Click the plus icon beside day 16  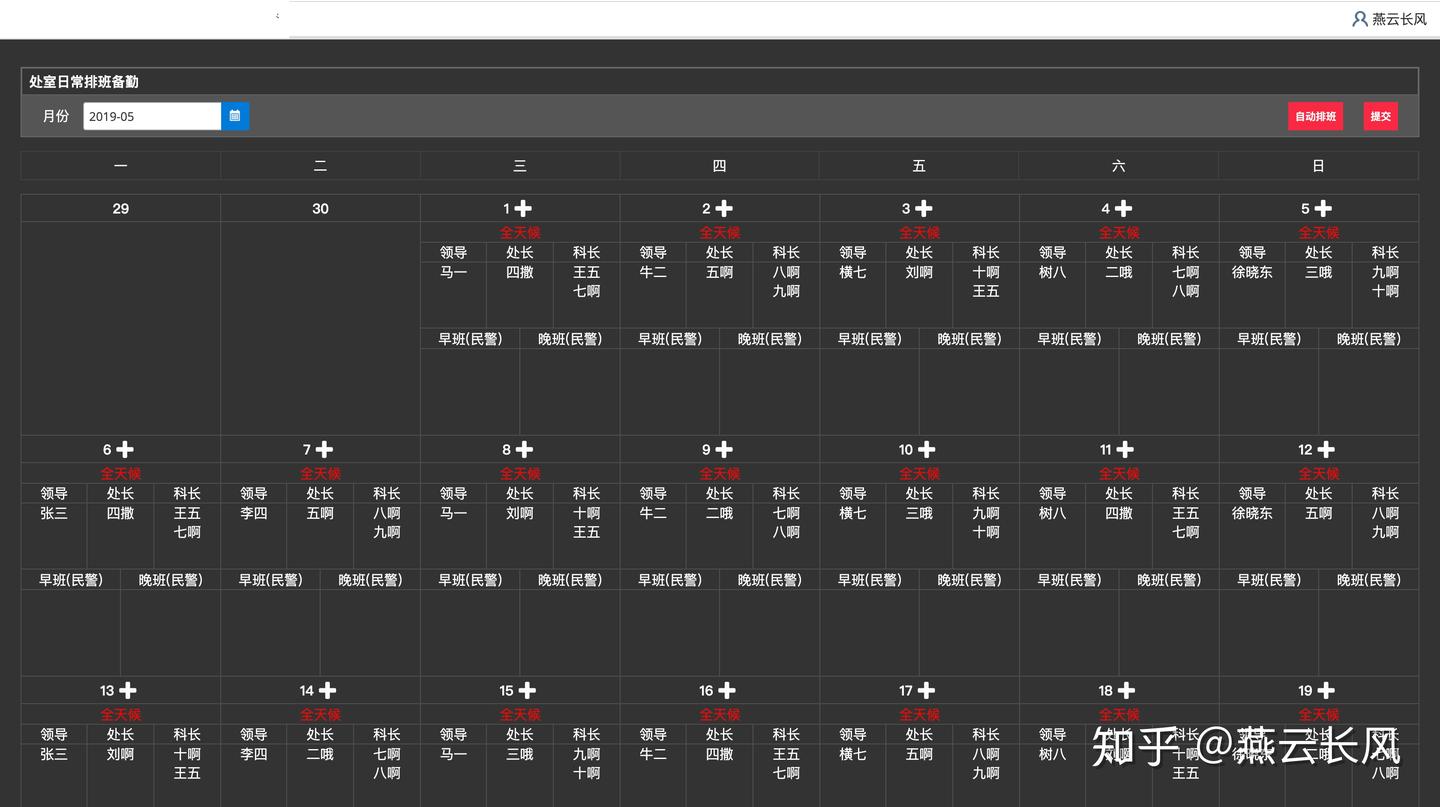click(727, 691)
